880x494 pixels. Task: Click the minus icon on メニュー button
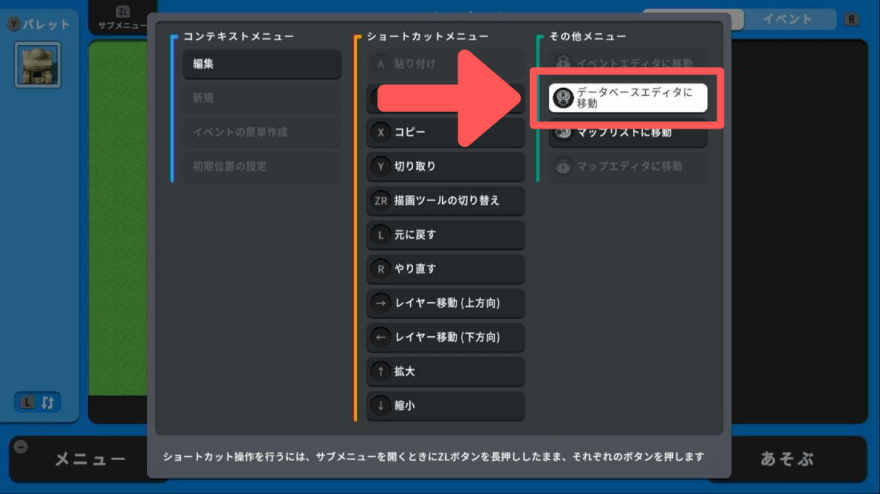21,447
